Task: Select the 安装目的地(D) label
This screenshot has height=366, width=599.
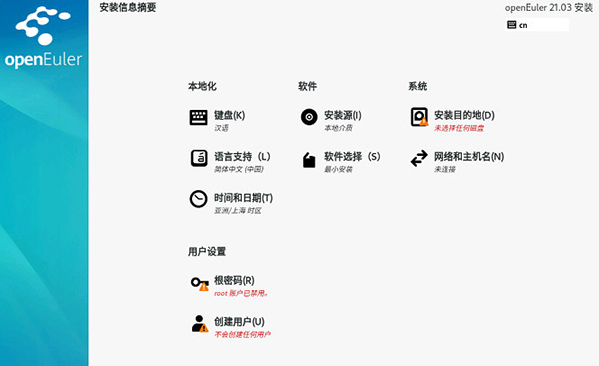Action: pos(464,115)
